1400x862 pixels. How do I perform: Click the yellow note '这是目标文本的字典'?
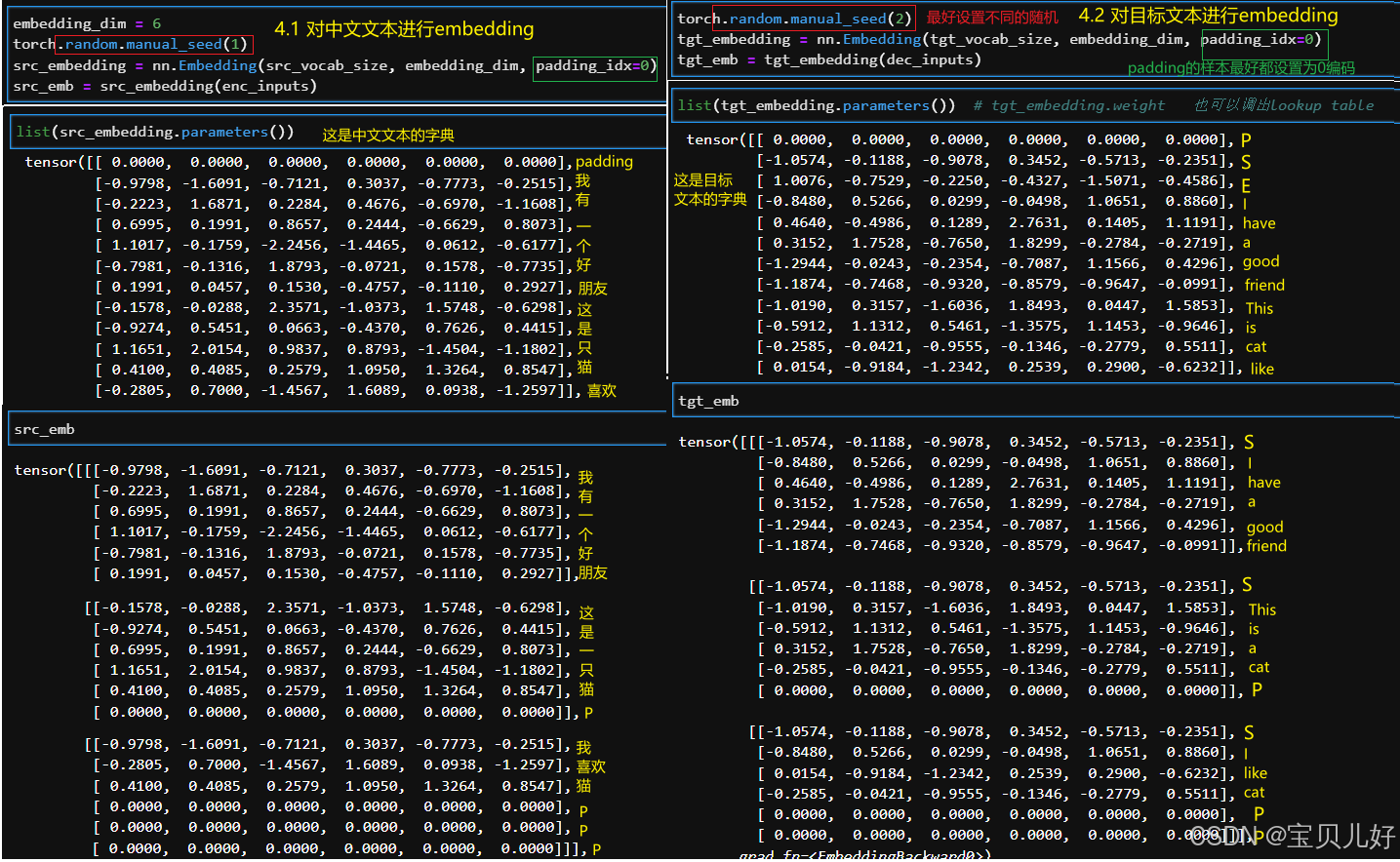(x=710, y=190)
